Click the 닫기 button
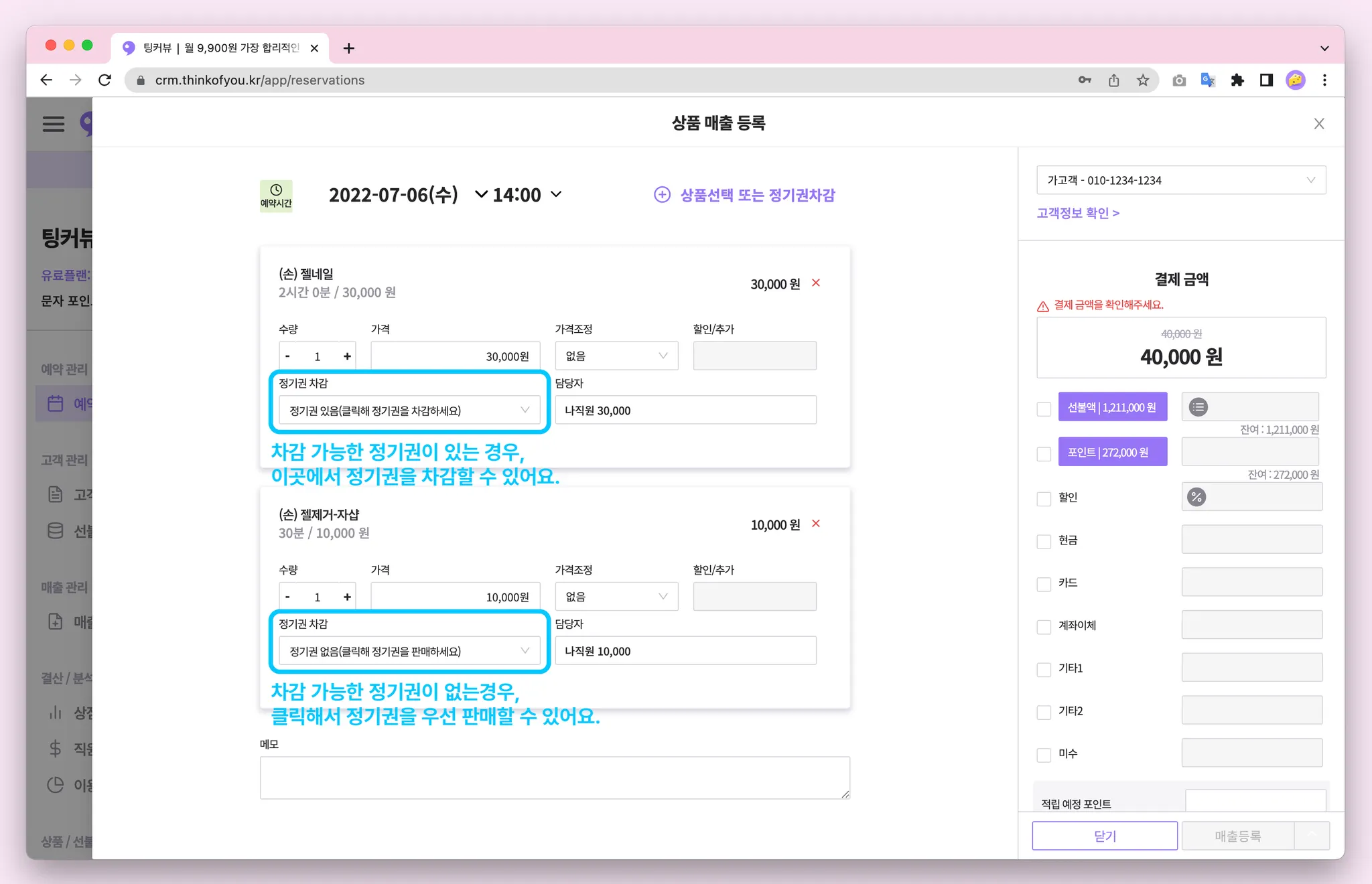1372x884 pixels. (x=1104, y=836)
